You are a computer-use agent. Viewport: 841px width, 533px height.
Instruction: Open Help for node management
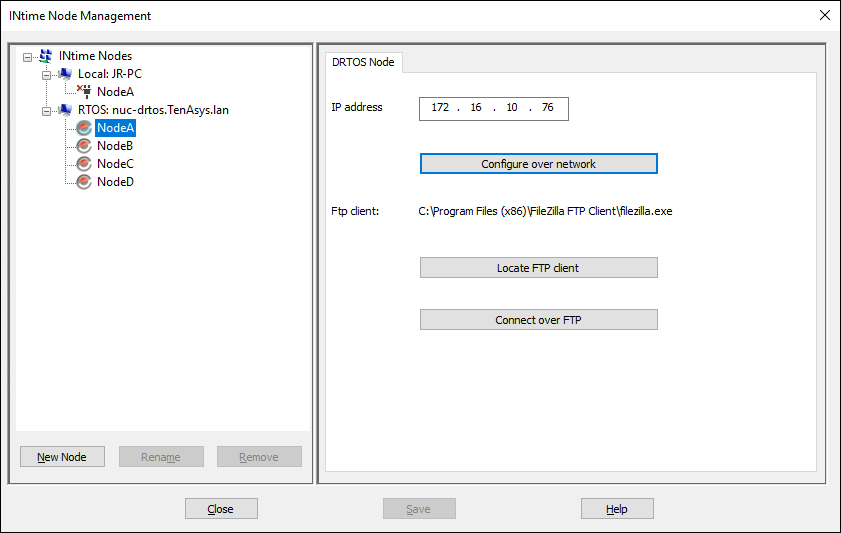point(617,509)
